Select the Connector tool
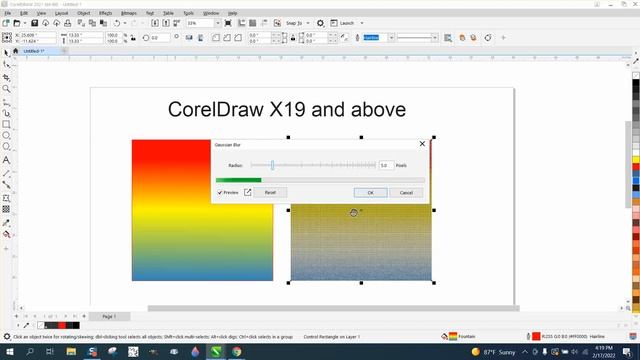Image resolution: width=640 pixels, height=360 pixels. click(x=7, y=184)
